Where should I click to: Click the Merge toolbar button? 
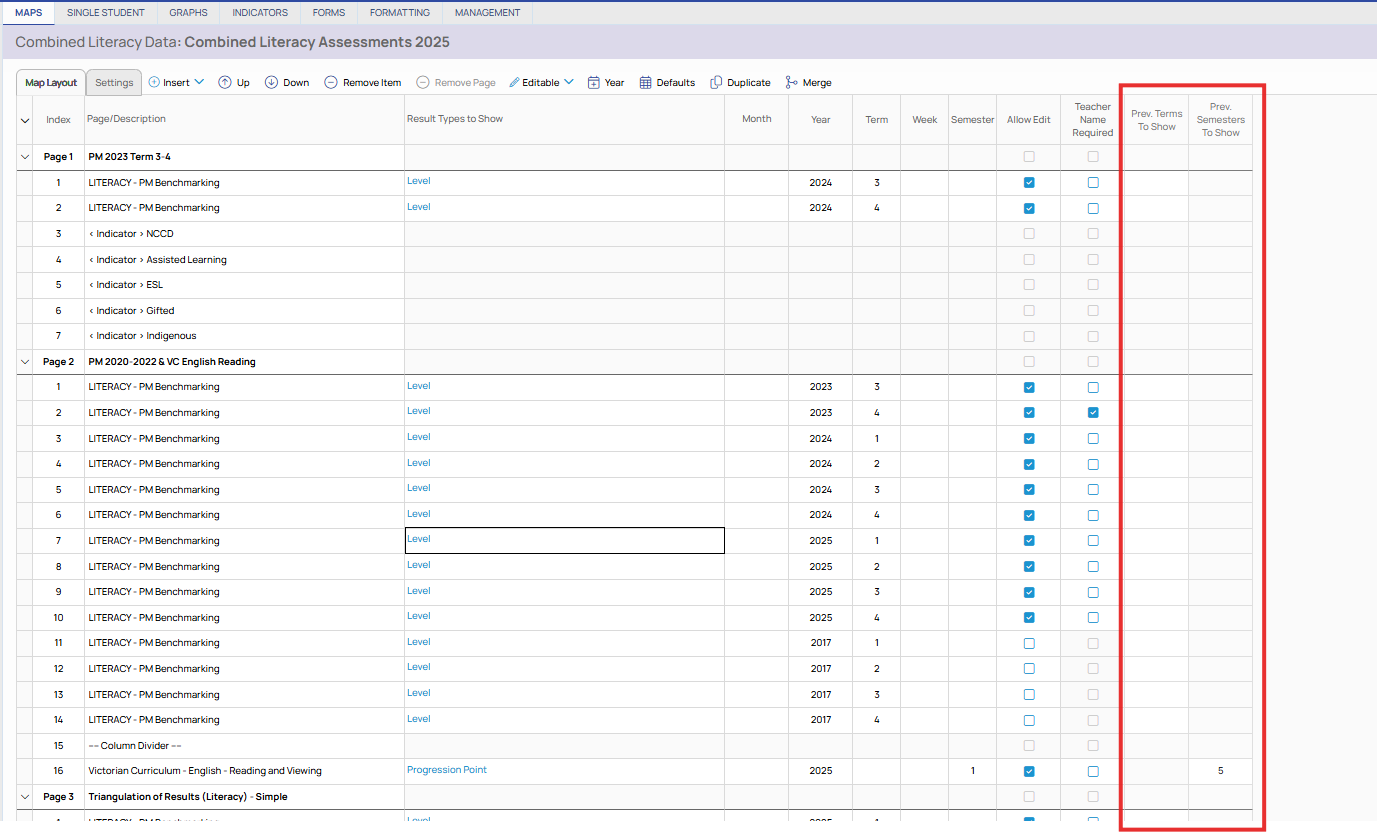click(808, 83)
